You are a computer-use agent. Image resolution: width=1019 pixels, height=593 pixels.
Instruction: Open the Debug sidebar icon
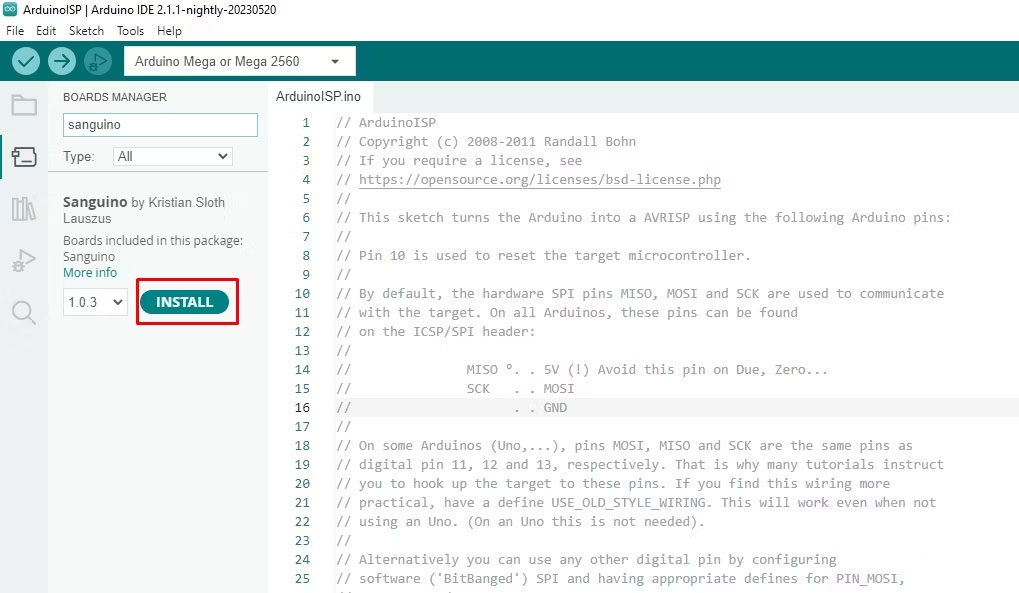click(x=24, y=261)
